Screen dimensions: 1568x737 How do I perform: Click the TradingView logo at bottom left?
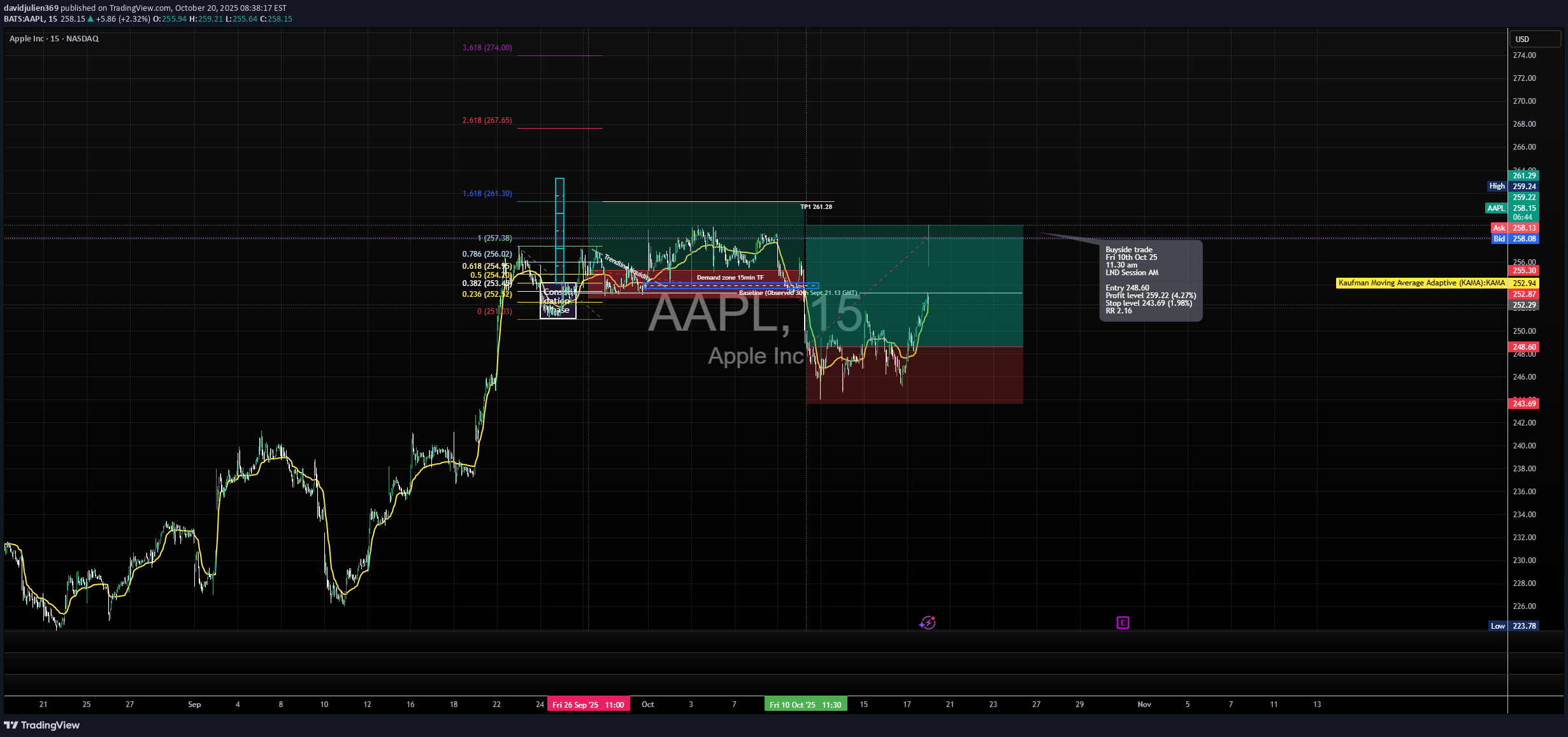(42, 725)
